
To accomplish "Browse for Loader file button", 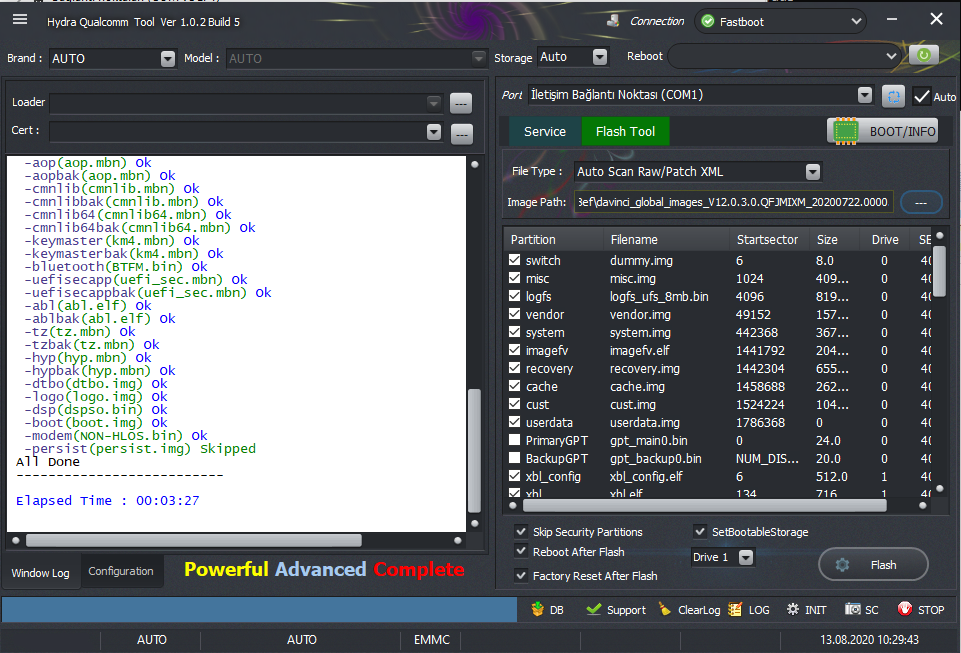I will click(x=461, y=104).
